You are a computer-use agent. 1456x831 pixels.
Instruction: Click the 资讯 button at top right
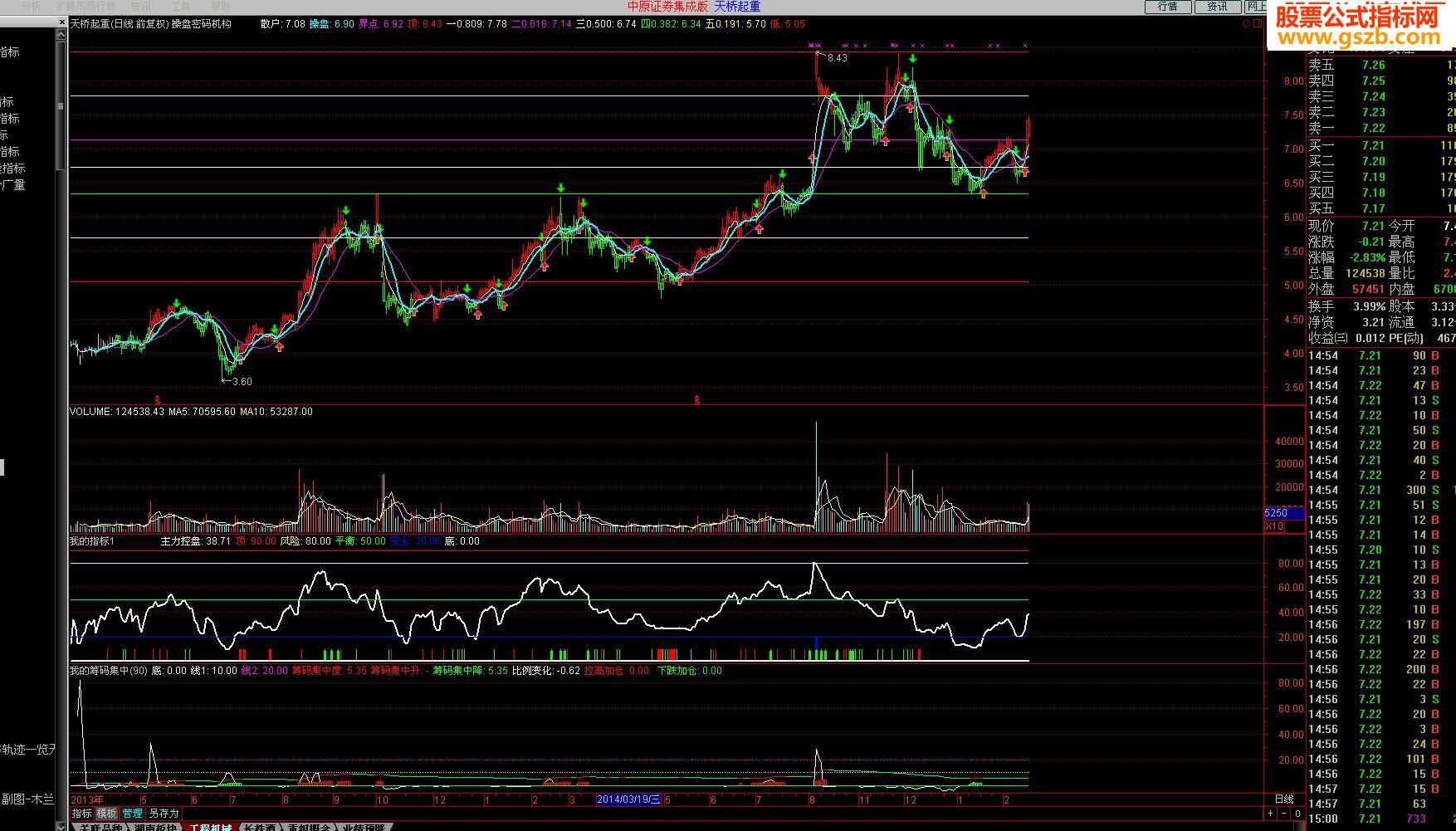click(1218, 7)
